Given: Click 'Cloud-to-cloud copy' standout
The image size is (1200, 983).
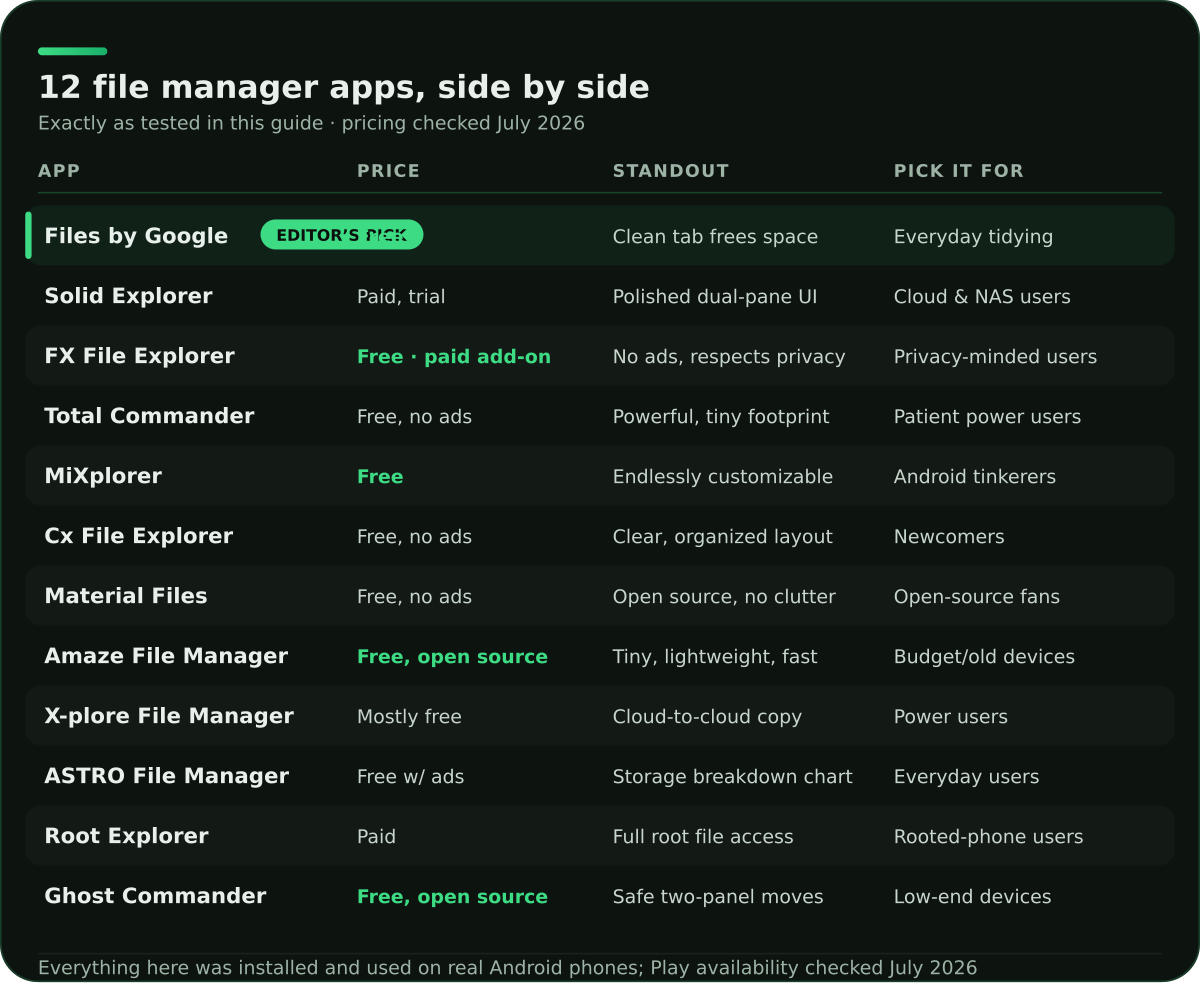Looking at the screenshot, I should point(707,717).
